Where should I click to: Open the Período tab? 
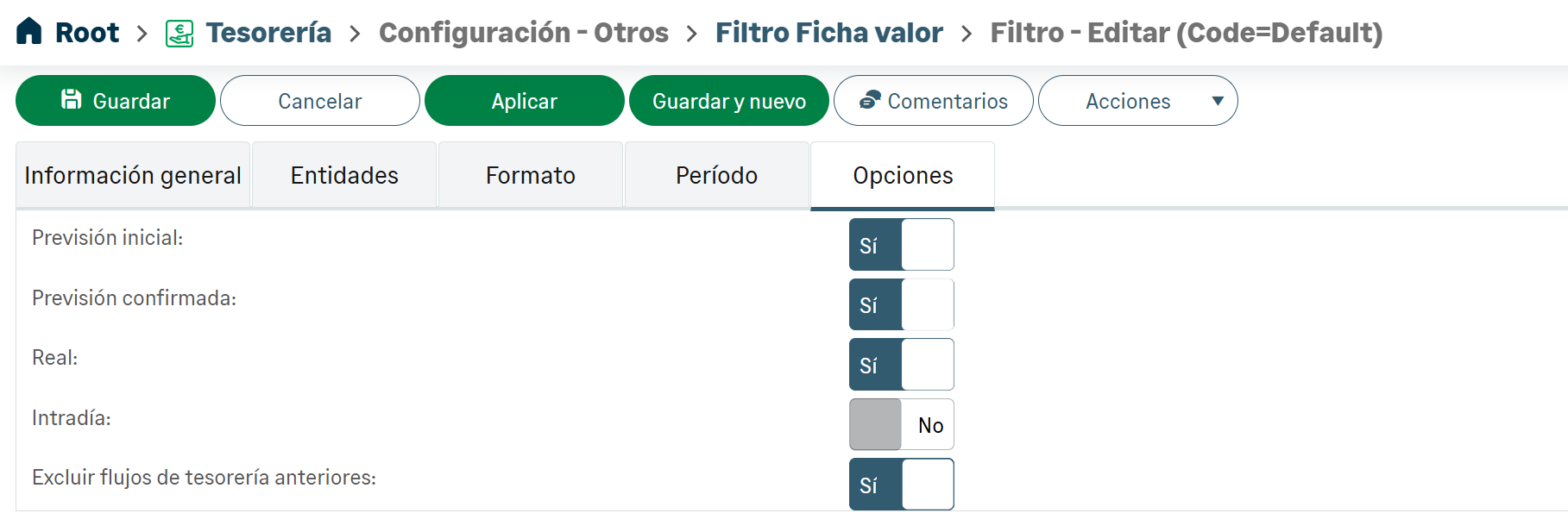(x=716, y=176)
